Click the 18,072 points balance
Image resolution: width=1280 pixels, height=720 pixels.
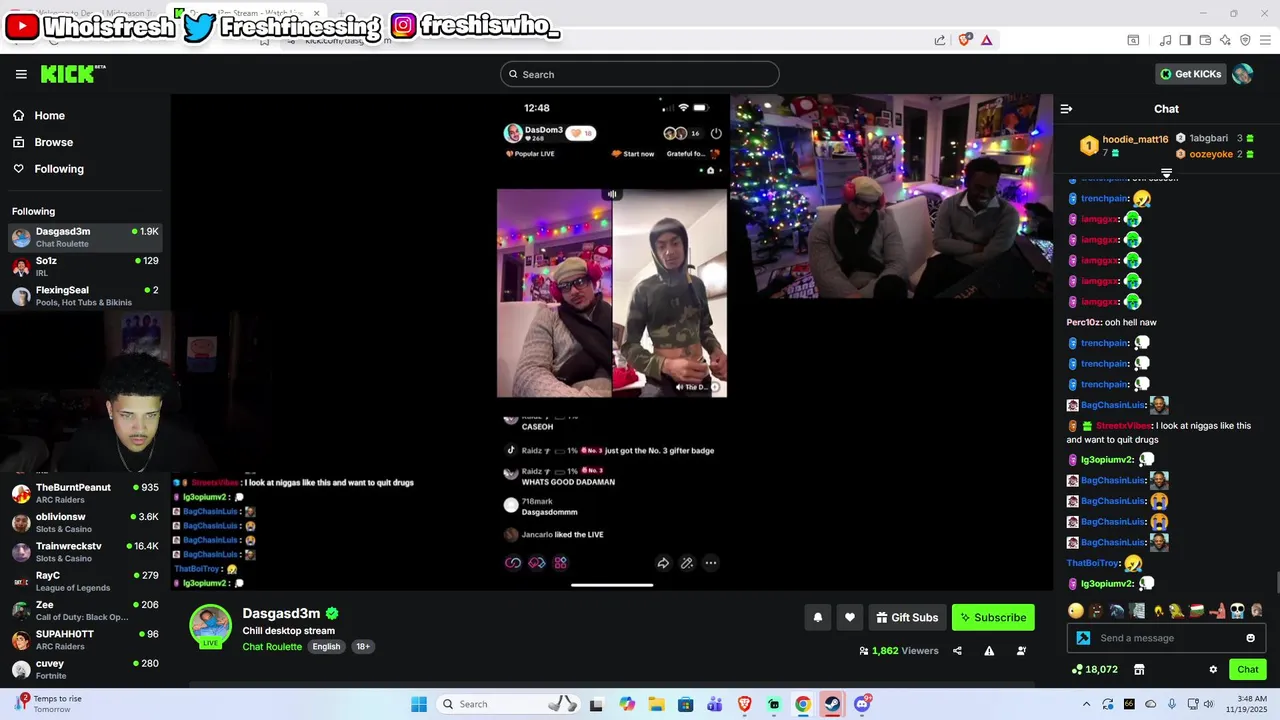pyautogui.click(x=1094, y=670)
